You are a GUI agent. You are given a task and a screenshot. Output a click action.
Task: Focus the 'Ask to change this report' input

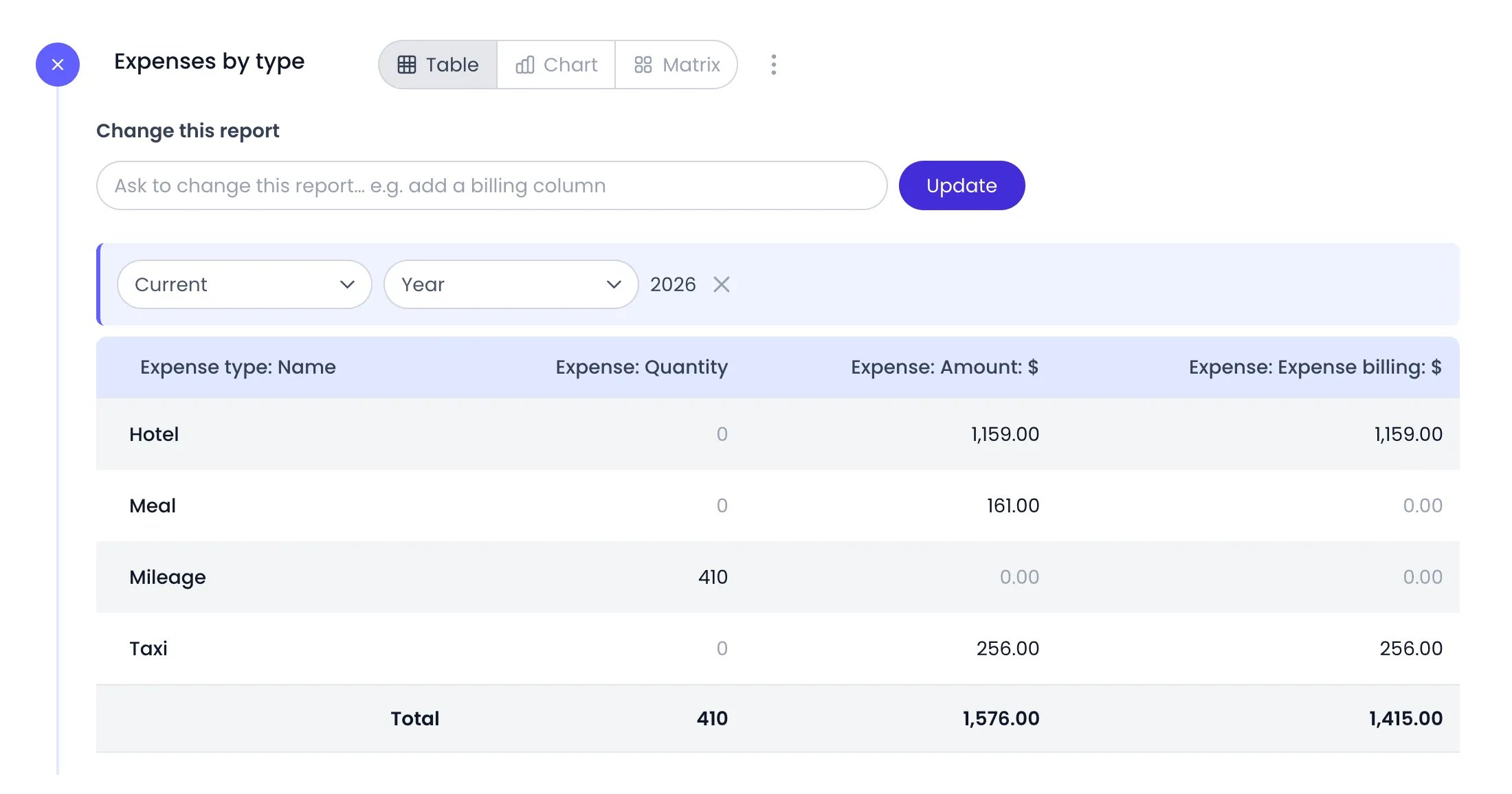pos(492,185)
